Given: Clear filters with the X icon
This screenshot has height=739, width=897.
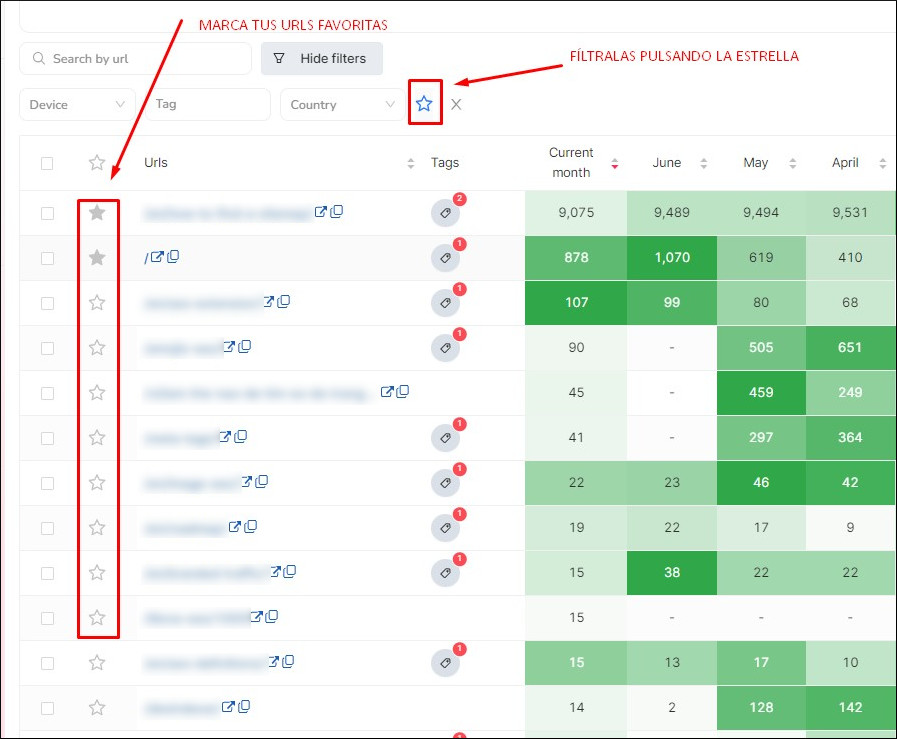Looking at the screenshot, I should 456,103.
